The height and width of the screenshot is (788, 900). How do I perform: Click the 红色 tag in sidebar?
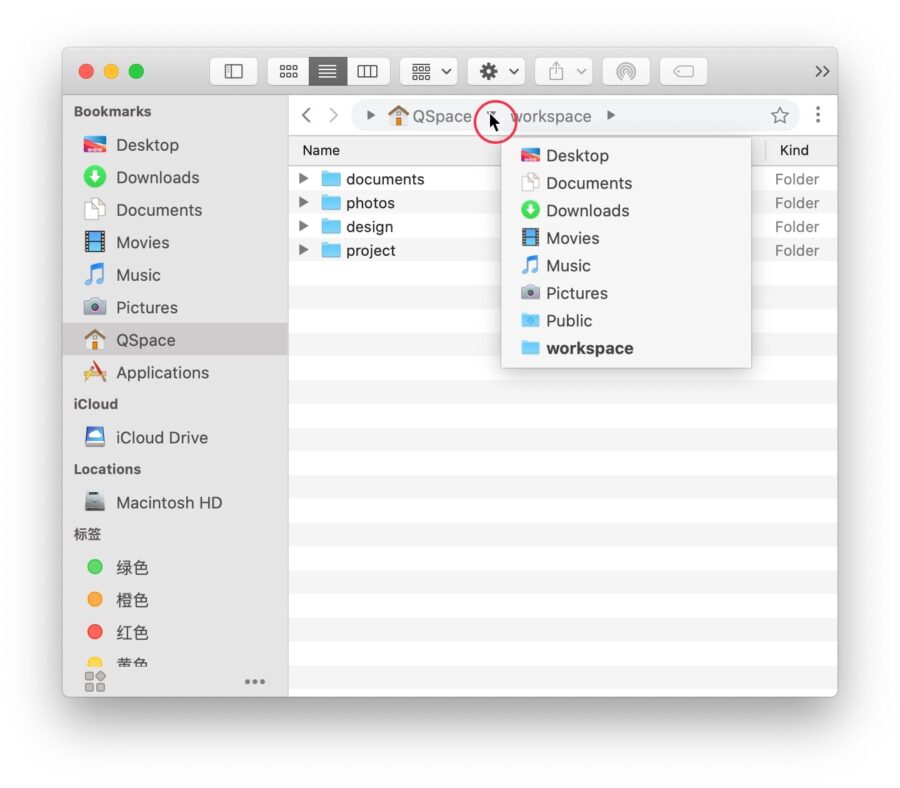(x=131, y=632)
